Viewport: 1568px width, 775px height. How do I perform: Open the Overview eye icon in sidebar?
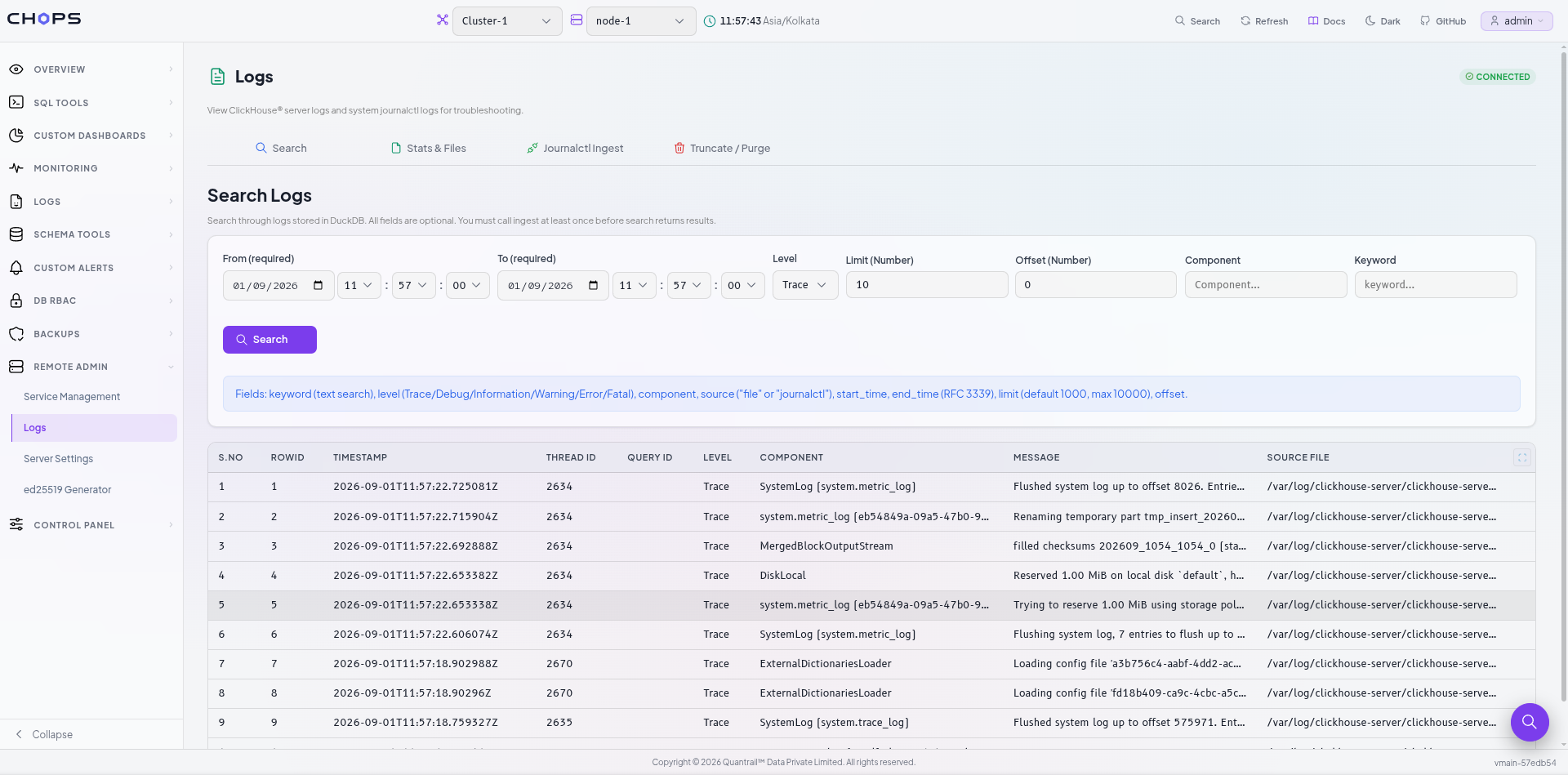tap(16, 69)
